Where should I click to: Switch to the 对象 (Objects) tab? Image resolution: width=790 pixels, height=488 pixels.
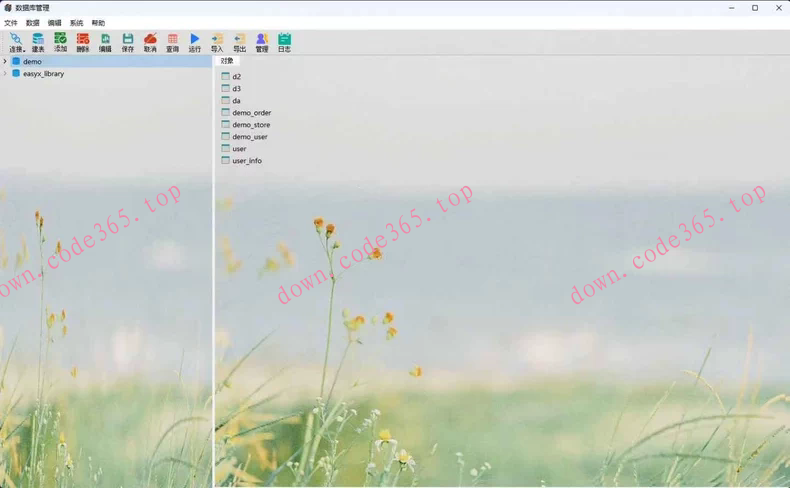(227, 61)
